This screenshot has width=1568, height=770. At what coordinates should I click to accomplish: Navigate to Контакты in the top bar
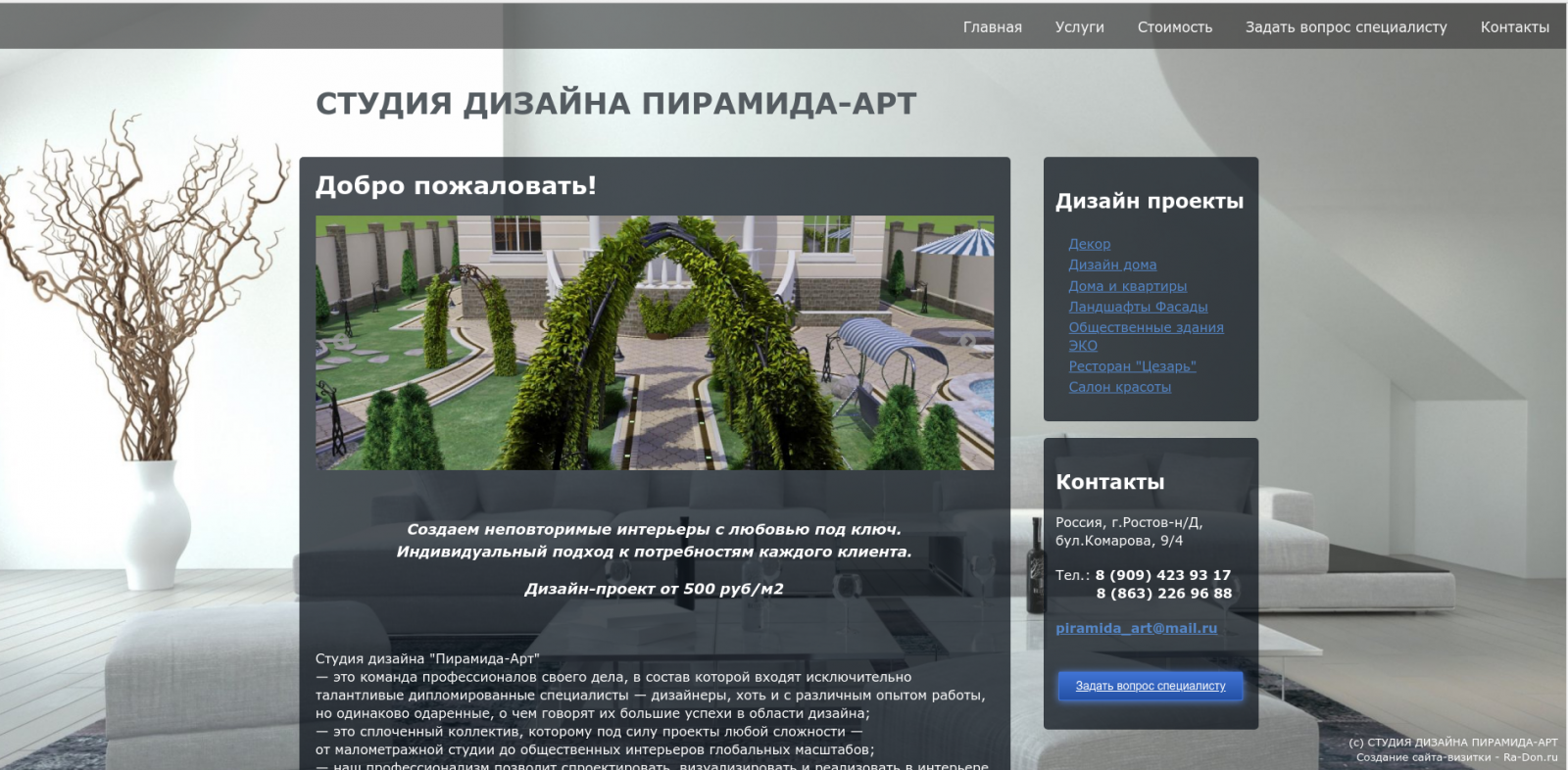click(1514, 27)
